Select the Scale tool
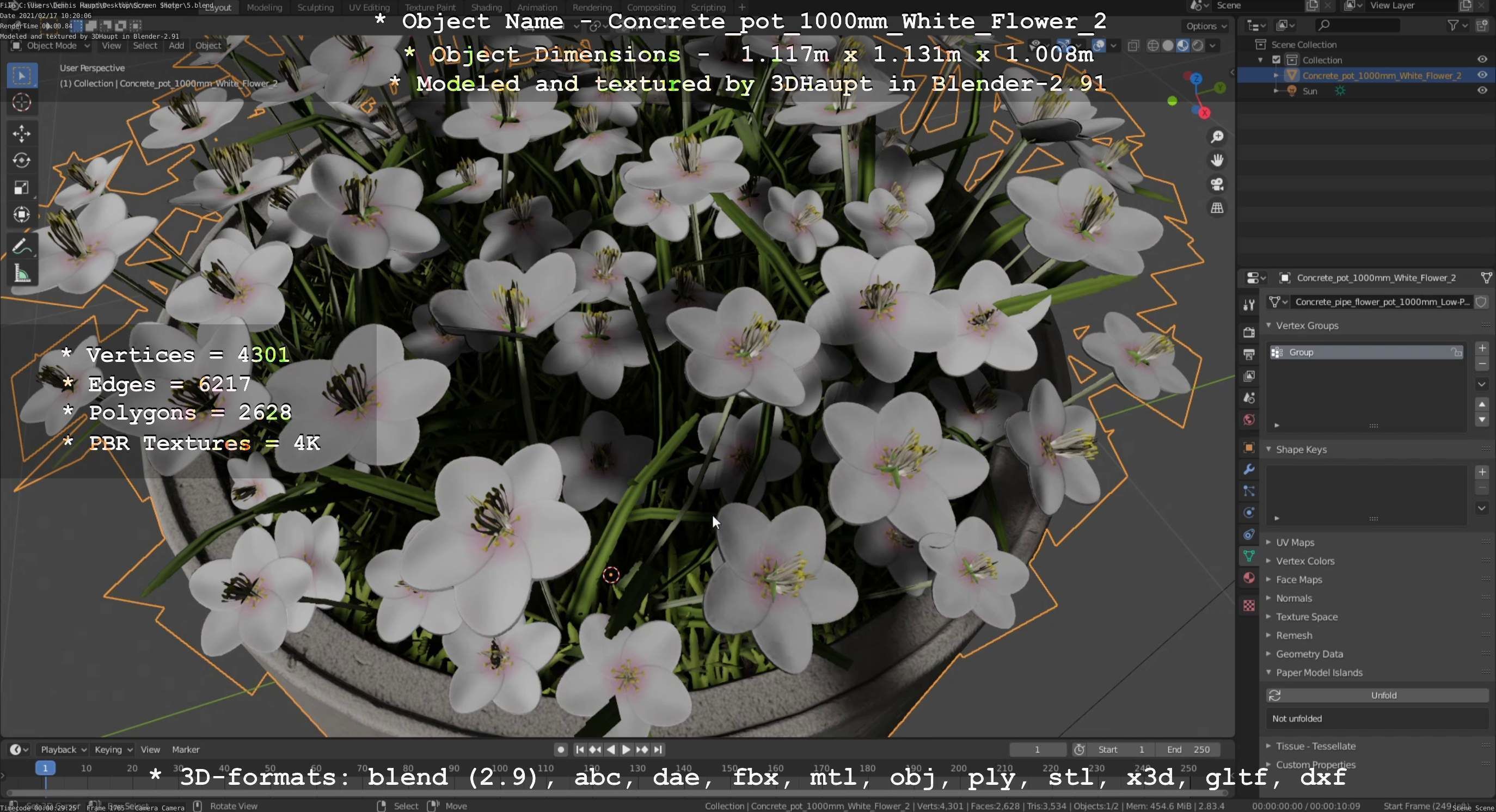 click(x=21, y=187)
